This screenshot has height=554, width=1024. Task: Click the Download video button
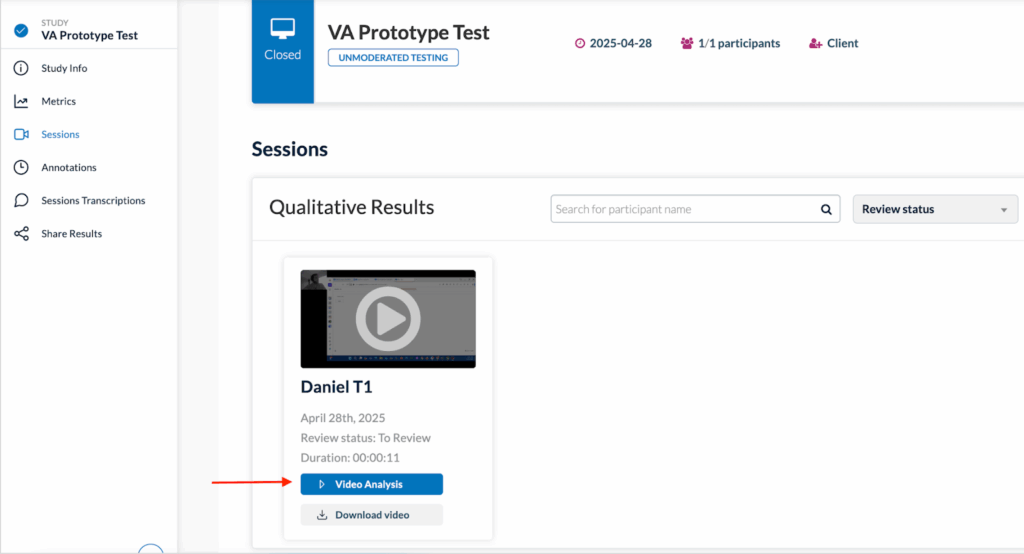(x=371, y=515)
